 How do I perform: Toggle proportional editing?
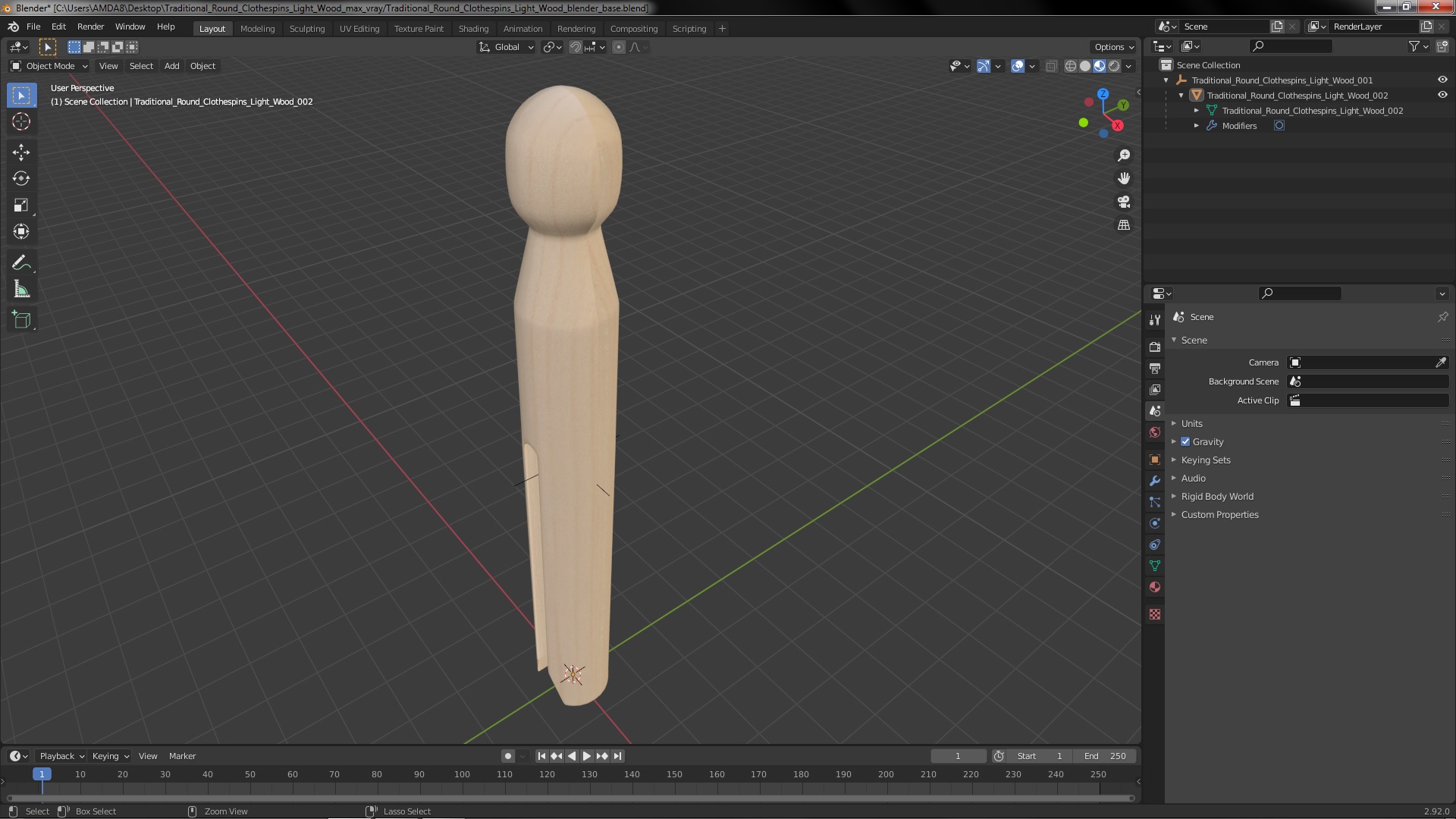[619, 47]
